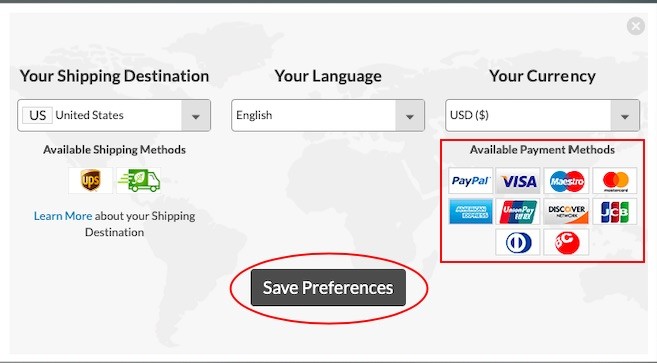Image resolution: width=657 pixels, height=363 pixels.
Task: Click the English text in language selector
Action: coord(254,115)
